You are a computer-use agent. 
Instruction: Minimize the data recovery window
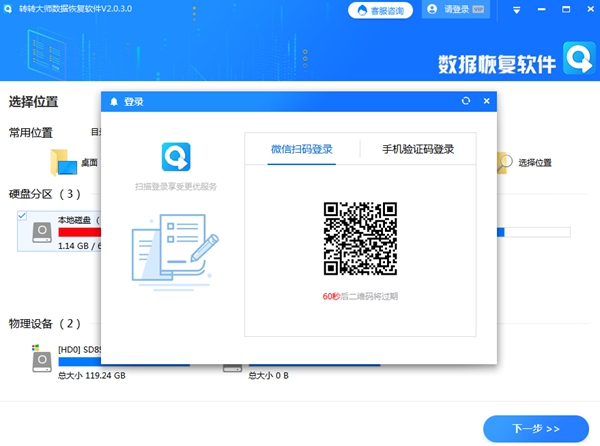541,9
